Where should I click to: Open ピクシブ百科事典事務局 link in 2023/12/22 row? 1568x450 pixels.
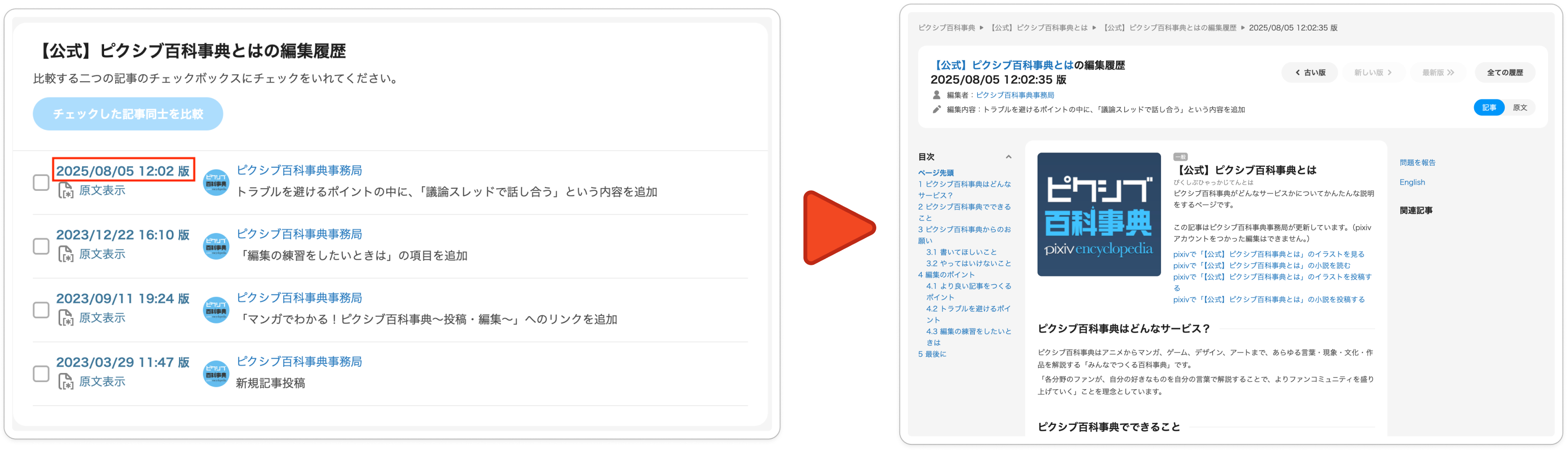[299, 234]
